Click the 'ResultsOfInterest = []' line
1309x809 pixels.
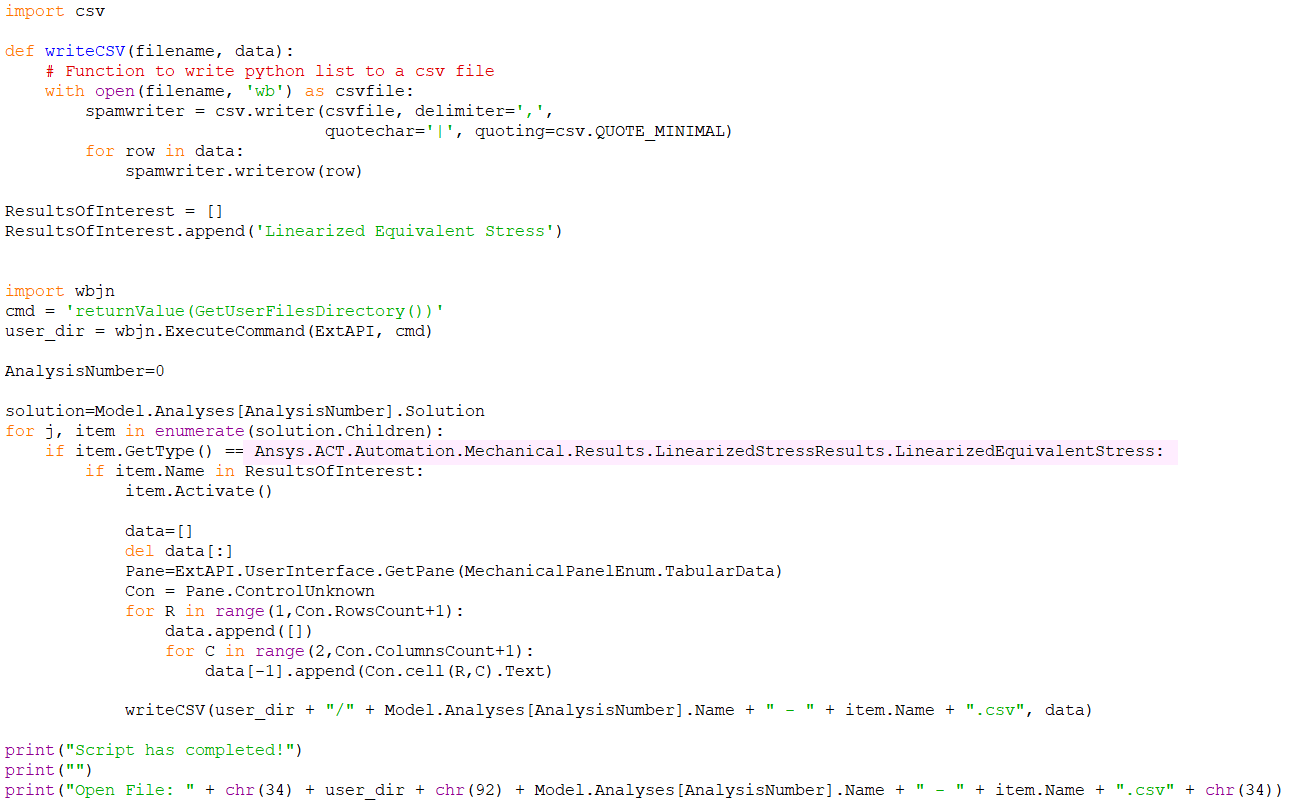114,211
